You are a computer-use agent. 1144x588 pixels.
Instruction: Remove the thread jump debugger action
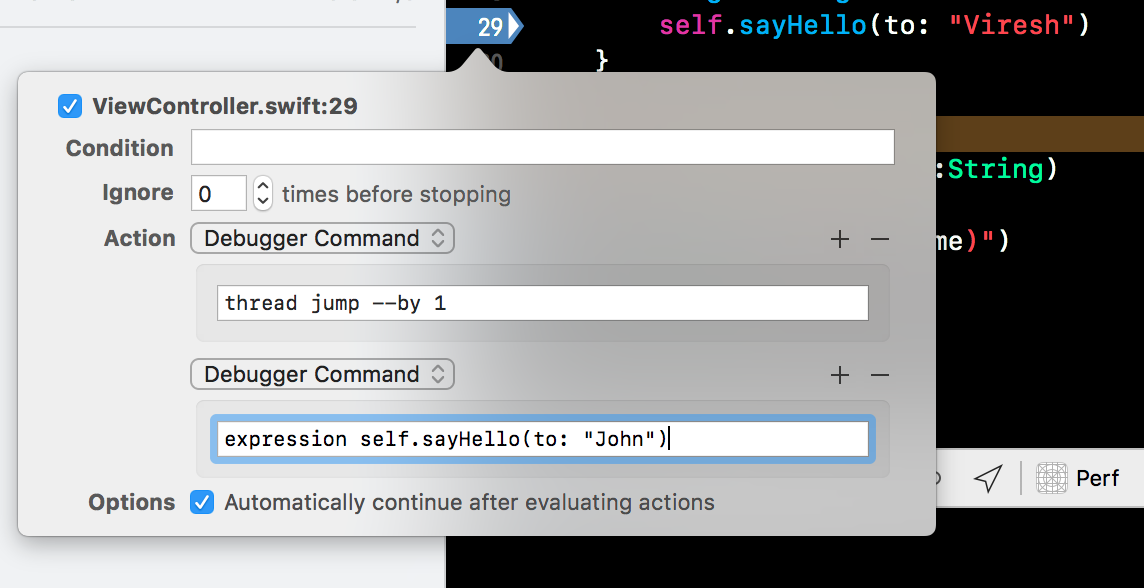pyautogui.click(x=880, y=239)
